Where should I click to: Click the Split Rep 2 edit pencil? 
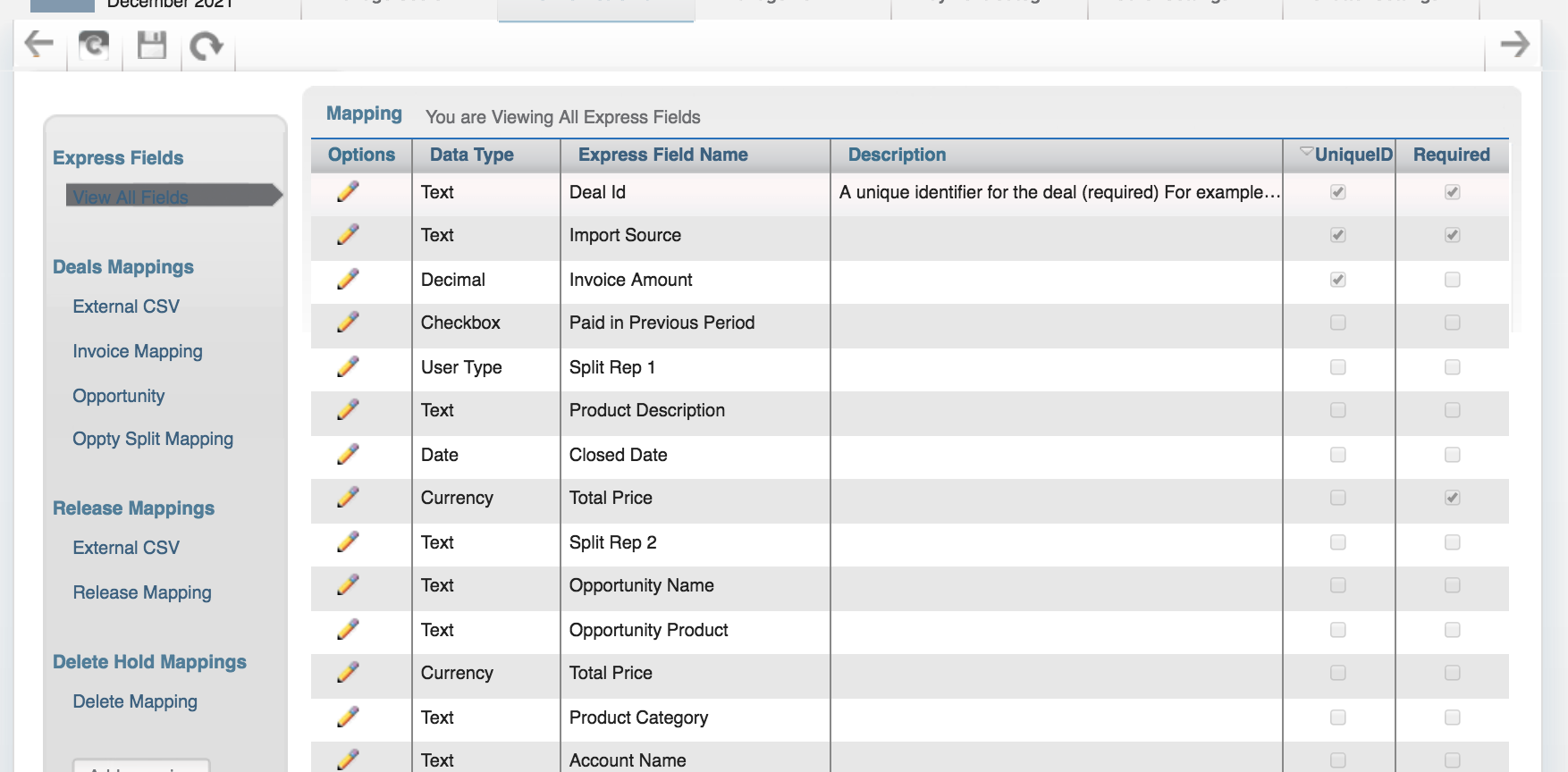pos(348,541)
